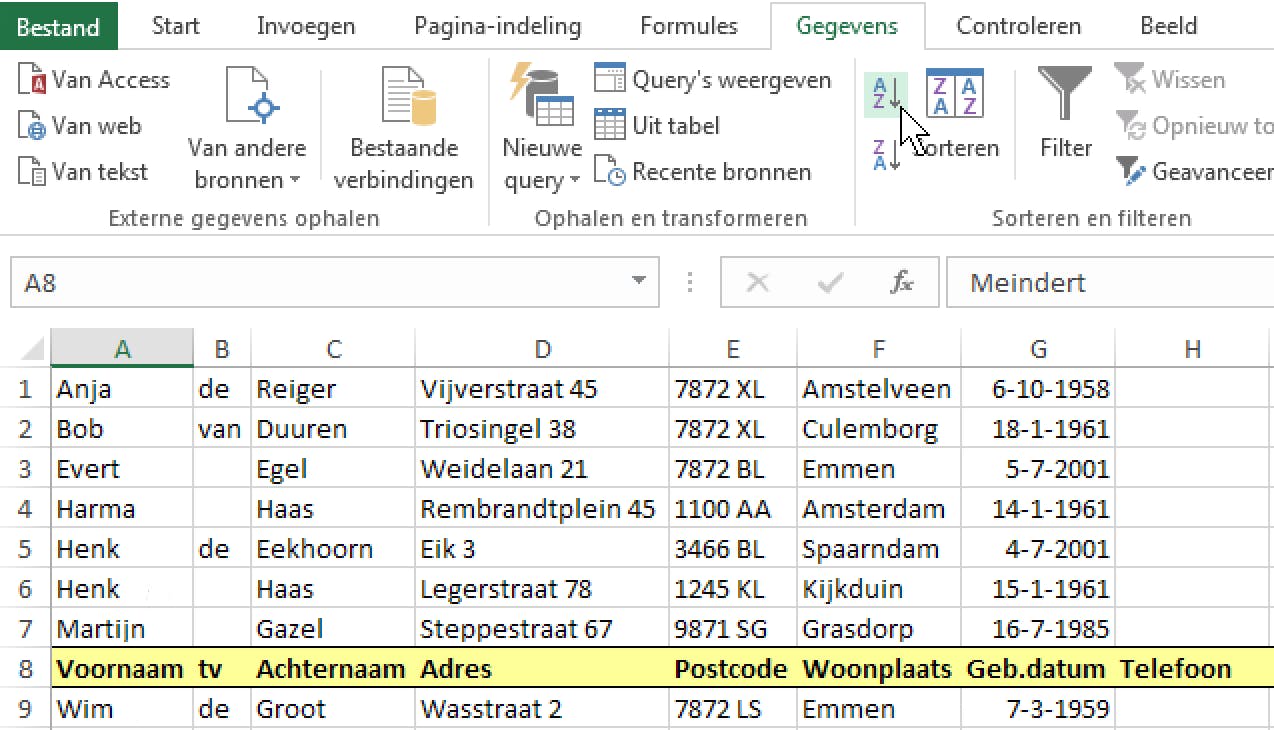The width and height of the screenshot is (1274, 730).
Task: Switch to the Formules tab
Action: coord(688,26)
